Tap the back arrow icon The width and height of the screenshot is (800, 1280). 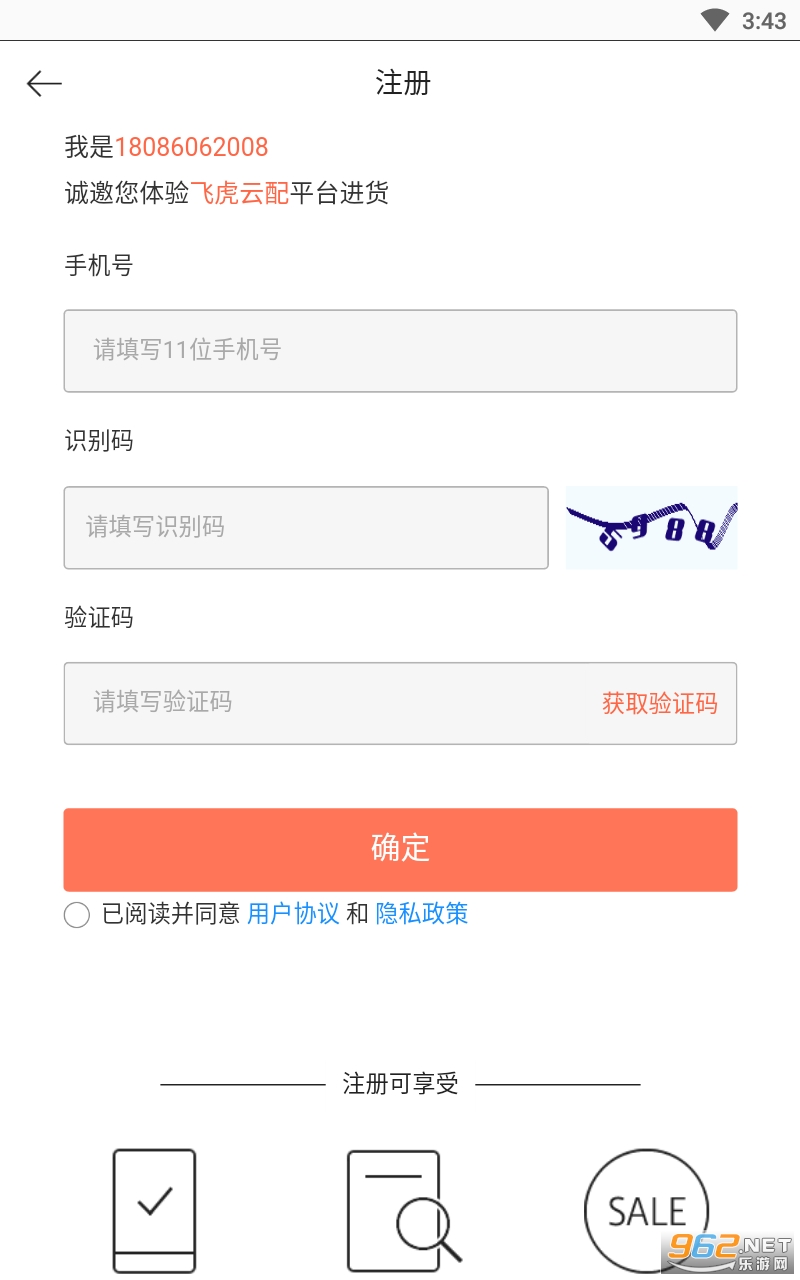point(44,84)
